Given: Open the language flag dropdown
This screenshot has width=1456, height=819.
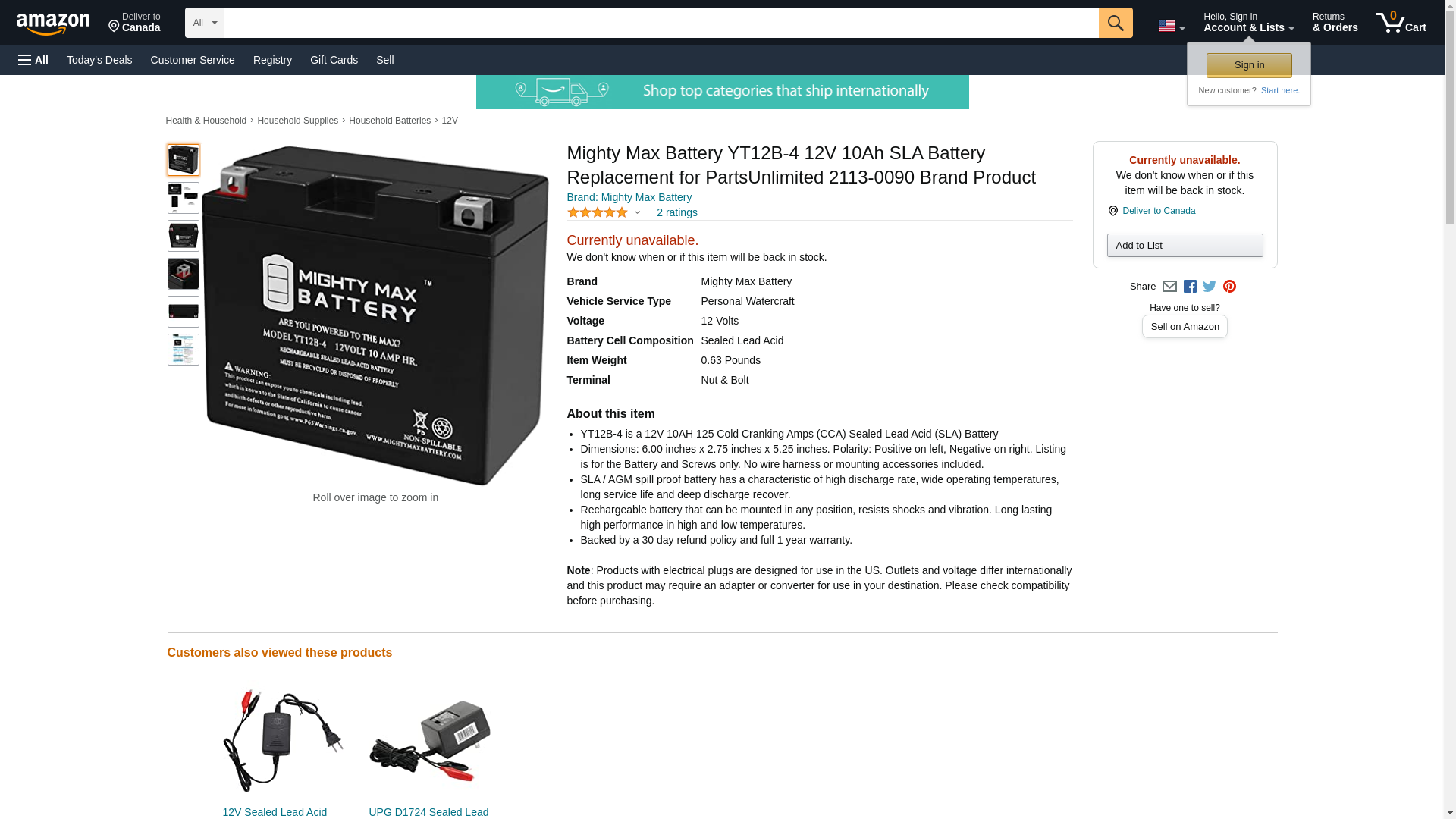Looking at the screenshot, I should [x=1171, y=26].
